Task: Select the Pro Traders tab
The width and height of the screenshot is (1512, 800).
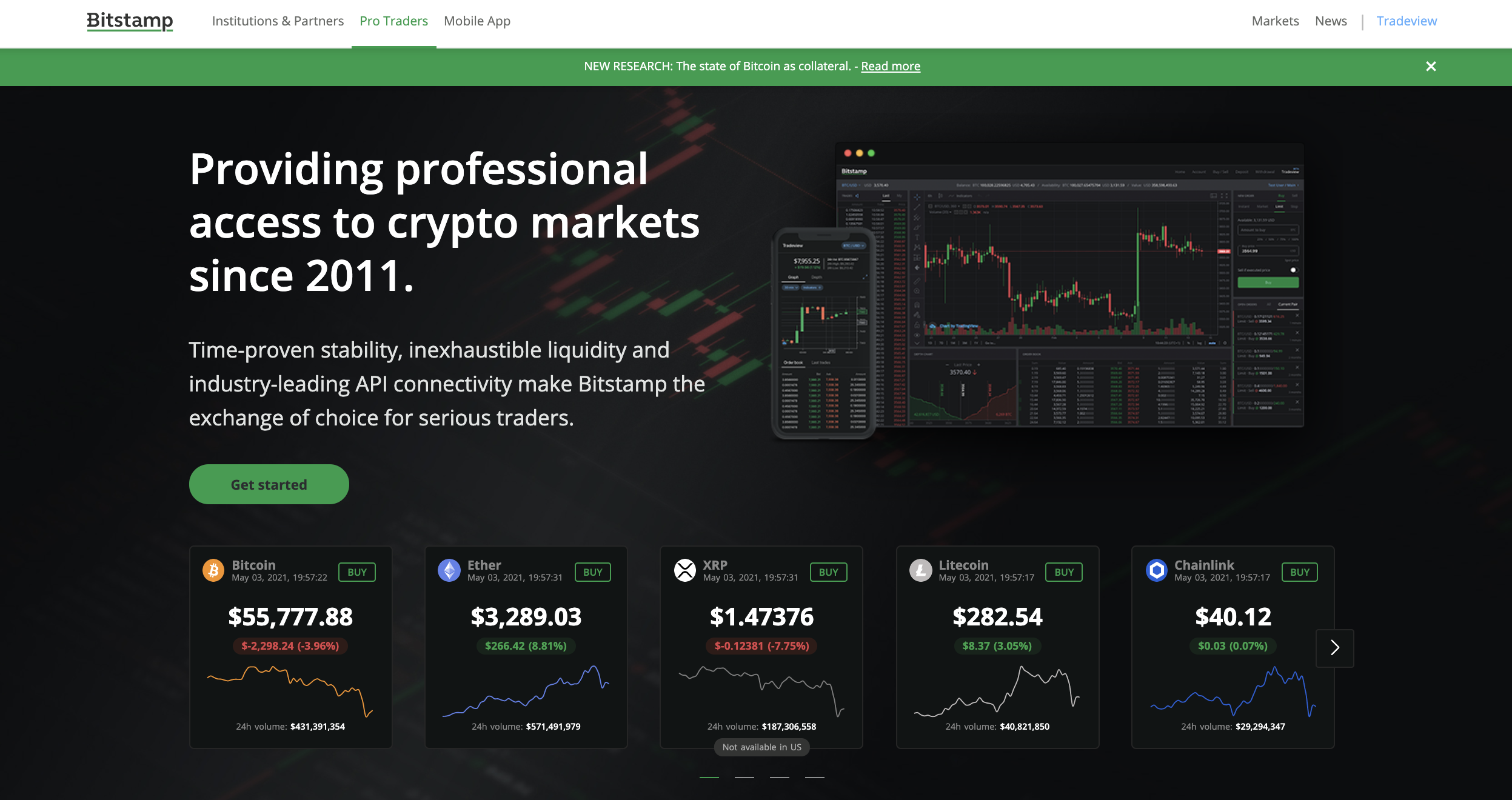Action: coord(393,20)
